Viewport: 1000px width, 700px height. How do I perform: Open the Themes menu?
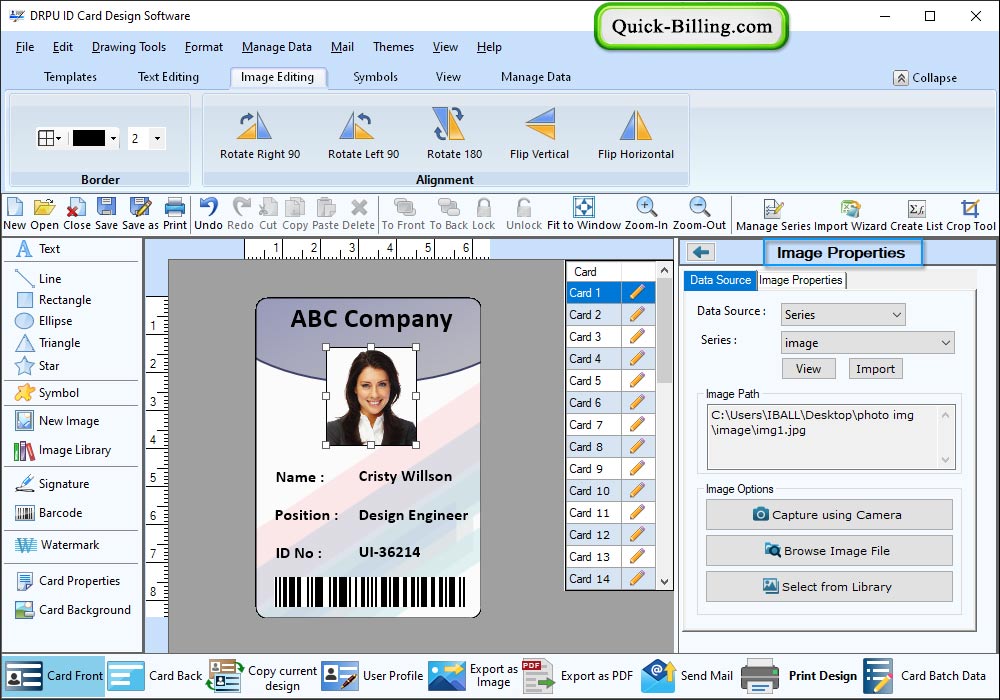tap(393, 47)
